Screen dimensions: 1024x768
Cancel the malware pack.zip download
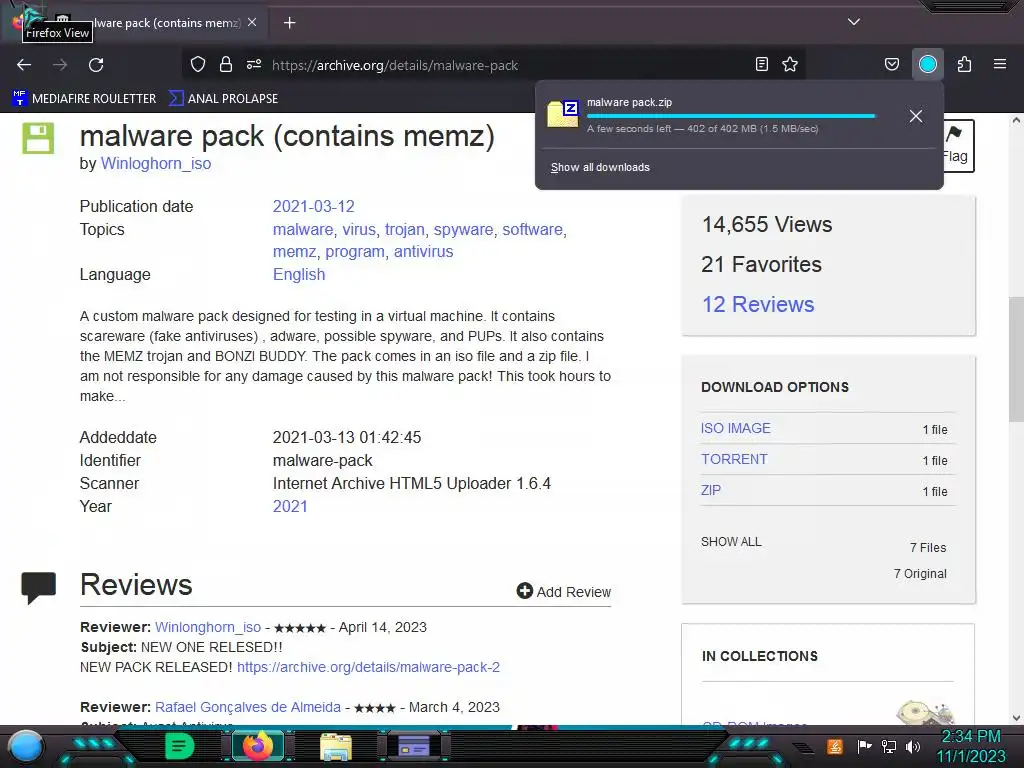click(x=916, y=116)
